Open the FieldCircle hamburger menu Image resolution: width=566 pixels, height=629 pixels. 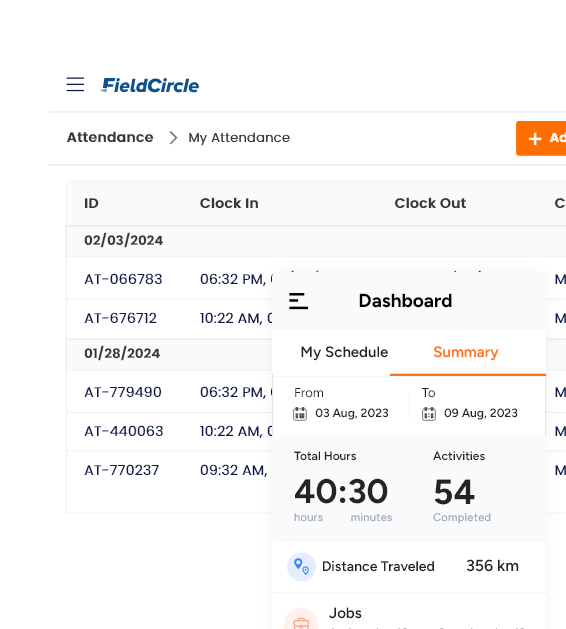pos(75,85)
